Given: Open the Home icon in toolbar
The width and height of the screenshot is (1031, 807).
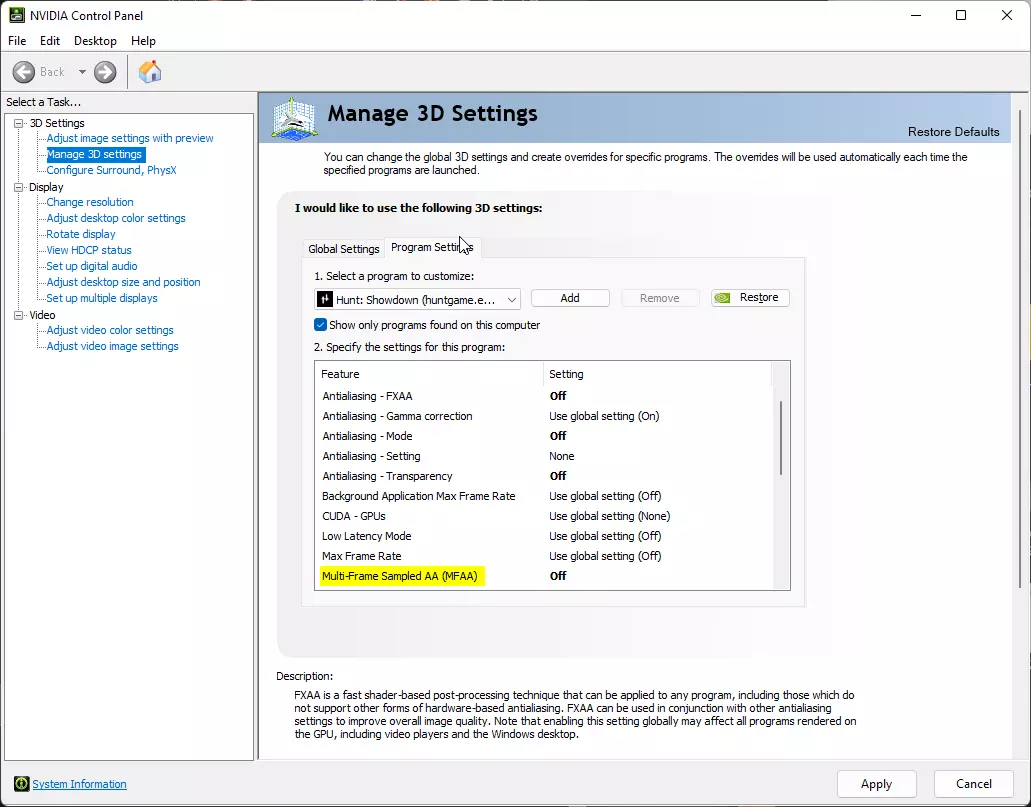Looking at the screenshot, I should pyautogui.click(x=150, y=72).
